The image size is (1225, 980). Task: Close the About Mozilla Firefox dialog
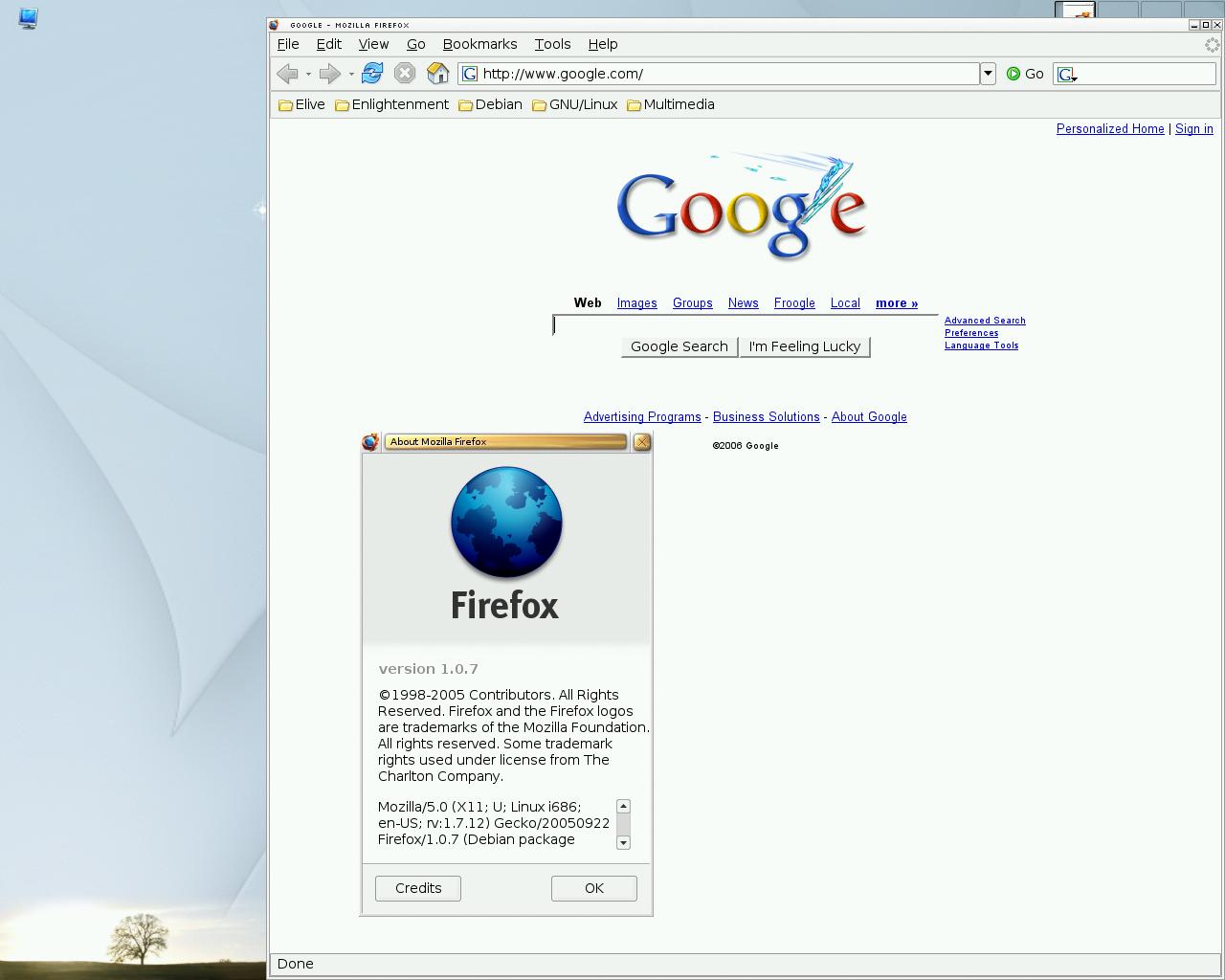point(642,441)
